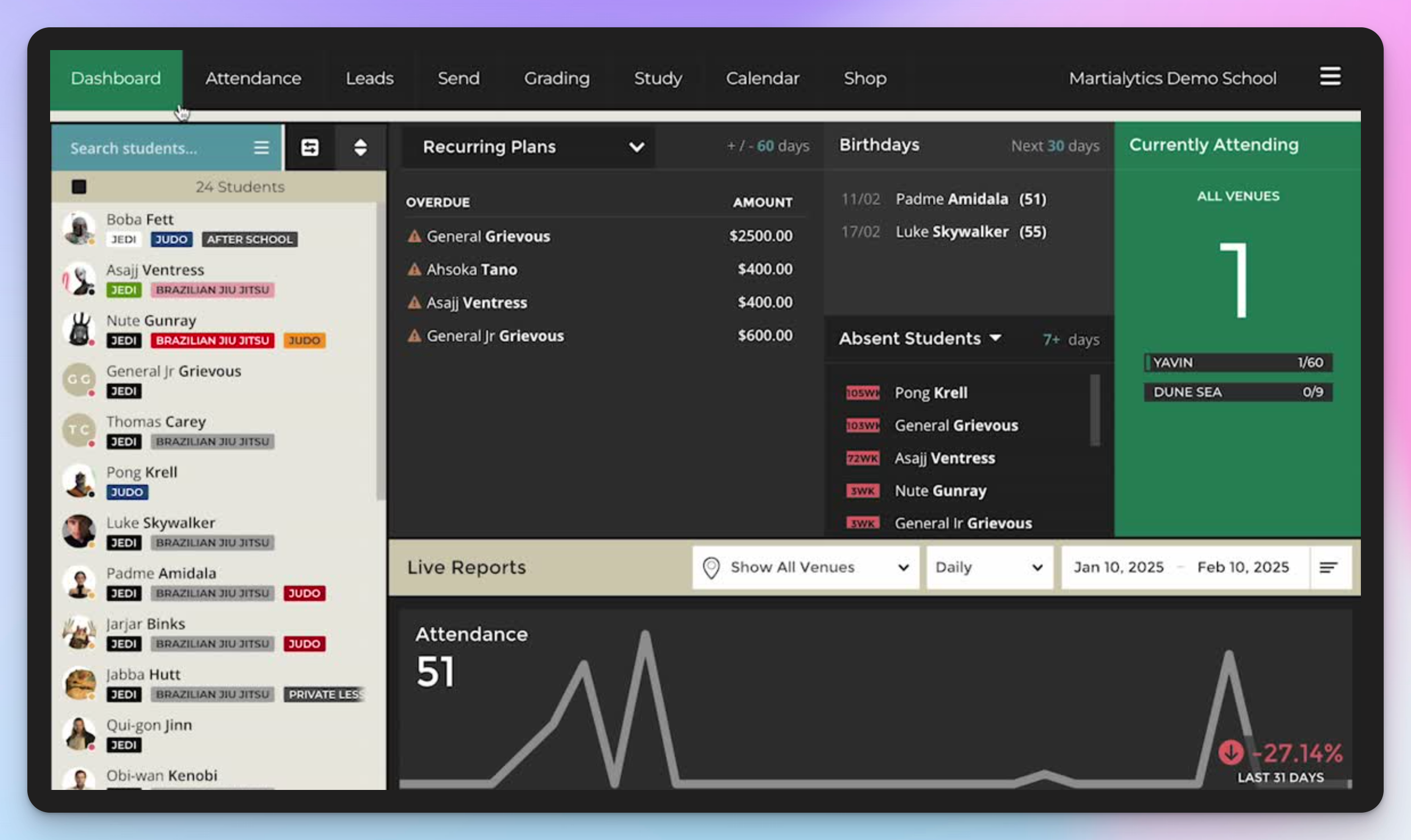
Task: Click Jarjar Binks' avatar
Action: click(x=79, y=633)
